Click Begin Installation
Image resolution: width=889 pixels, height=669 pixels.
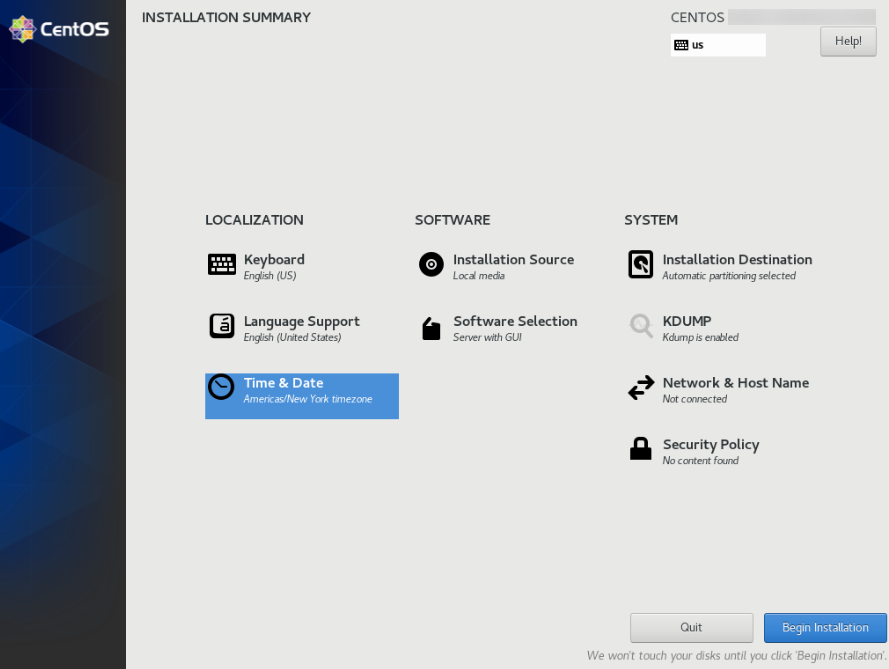825,628
